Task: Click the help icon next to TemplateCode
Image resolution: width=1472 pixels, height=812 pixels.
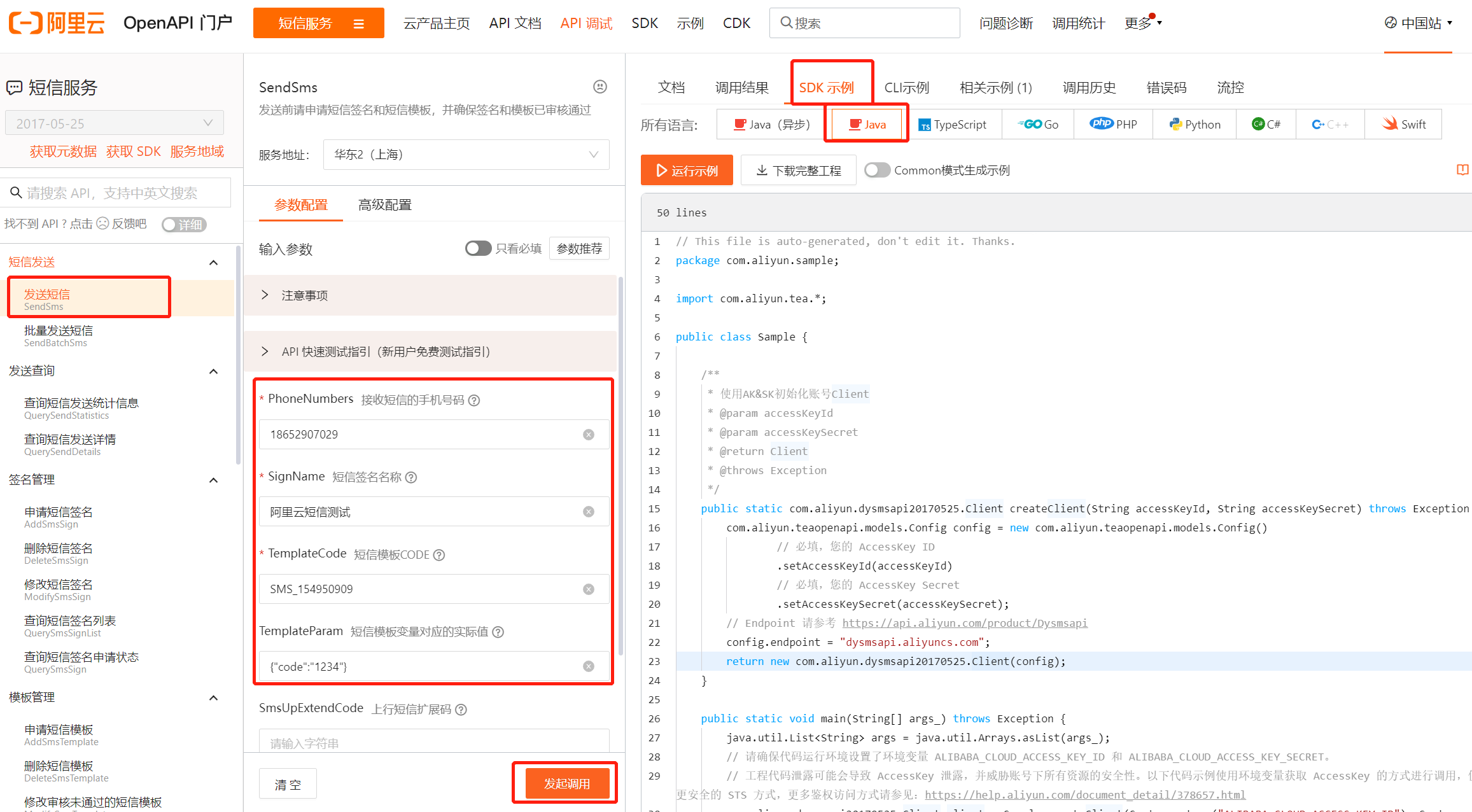Action: coord(439,555)
